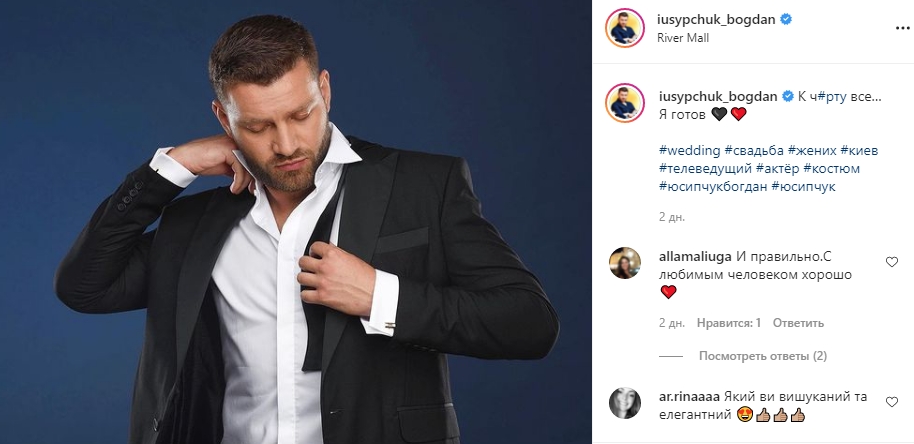
Task: Like ar.rinaaaa's comment with heart
Action: pyautogui.click(x=892, y=401)
